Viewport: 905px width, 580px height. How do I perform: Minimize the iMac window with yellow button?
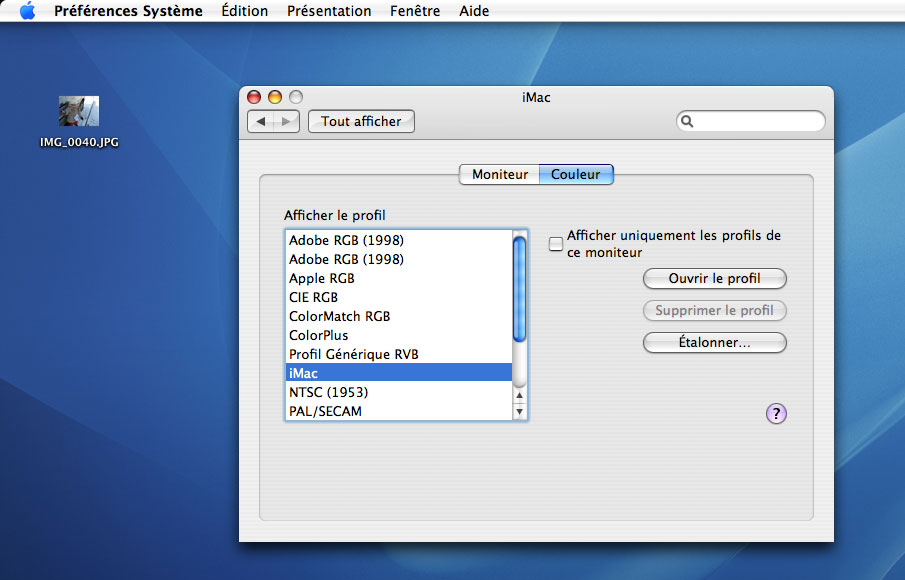click(275, 97)
